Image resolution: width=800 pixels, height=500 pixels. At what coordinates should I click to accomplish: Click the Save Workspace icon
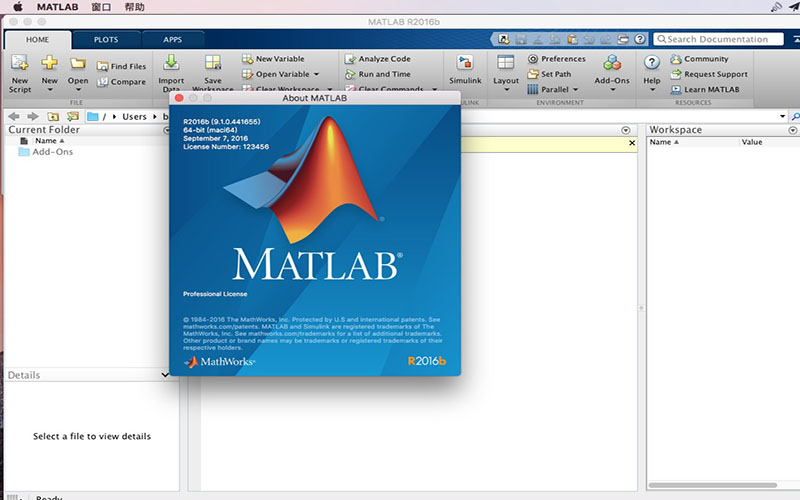[213, 63]
